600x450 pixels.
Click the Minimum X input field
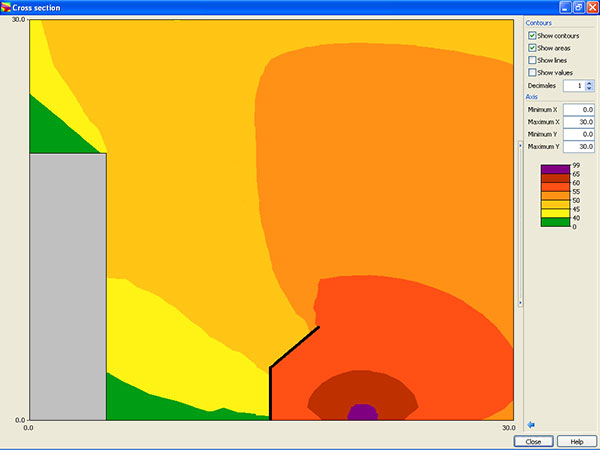[x=579, y=109]
